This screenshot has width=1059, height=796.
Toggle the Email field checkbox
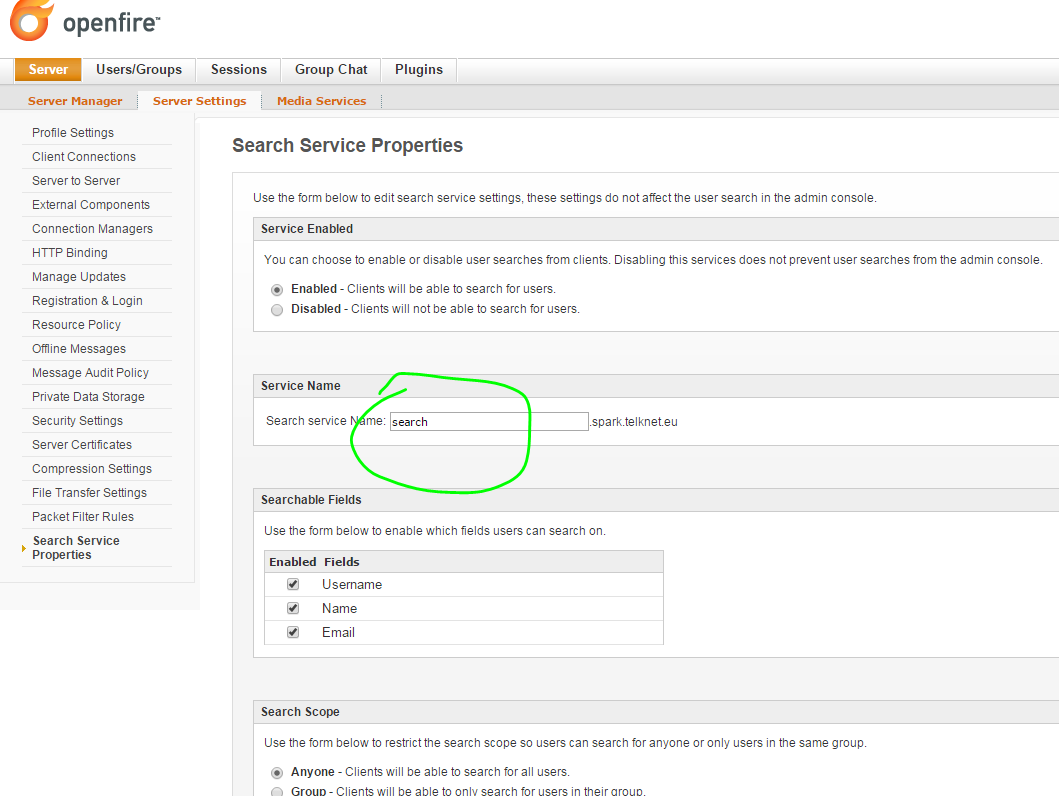(x=293, y=632)
